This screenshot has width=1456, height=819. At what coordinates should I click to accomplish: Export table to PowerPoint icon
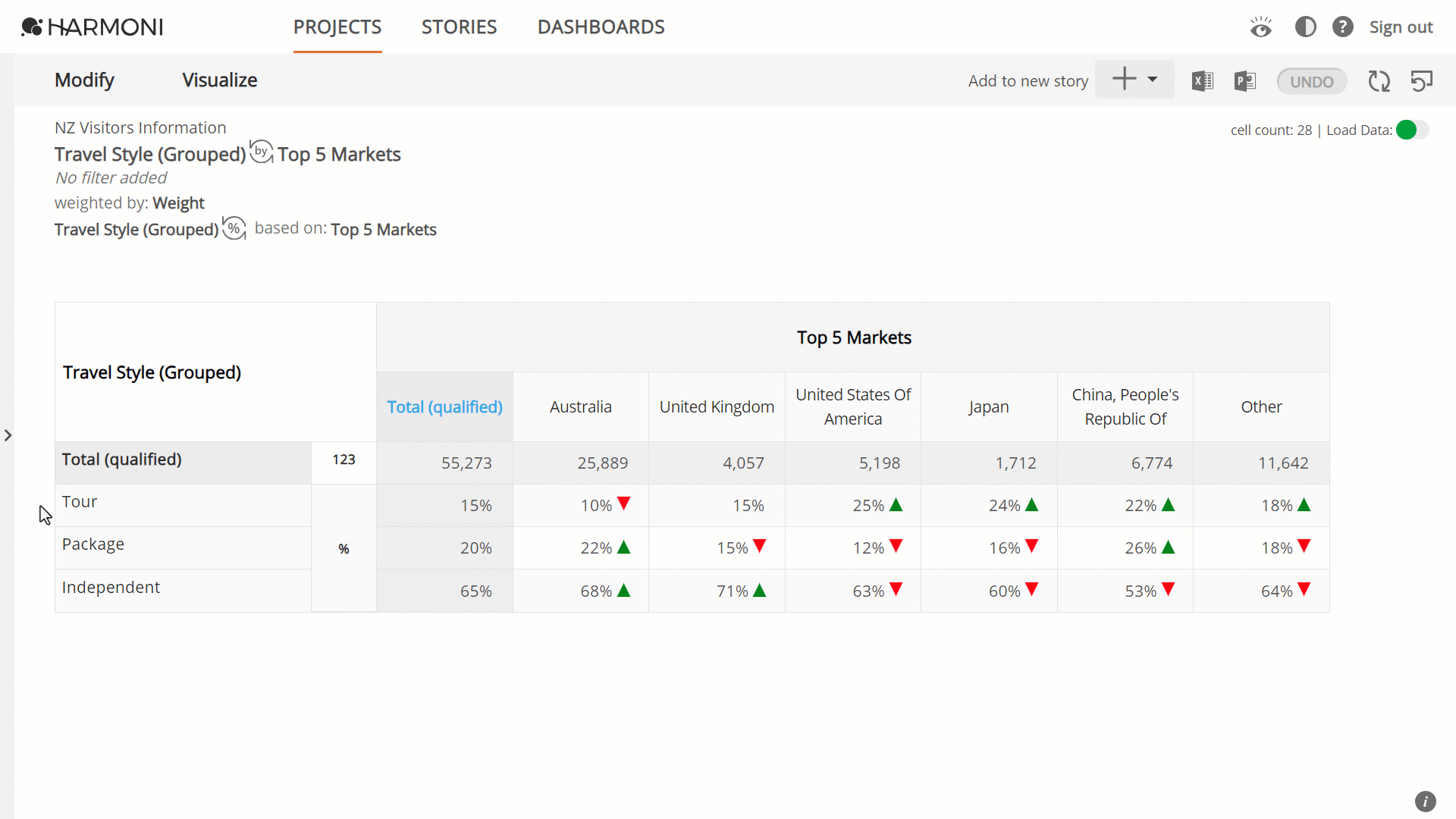pyautogui.click(x=1245, y=81)
